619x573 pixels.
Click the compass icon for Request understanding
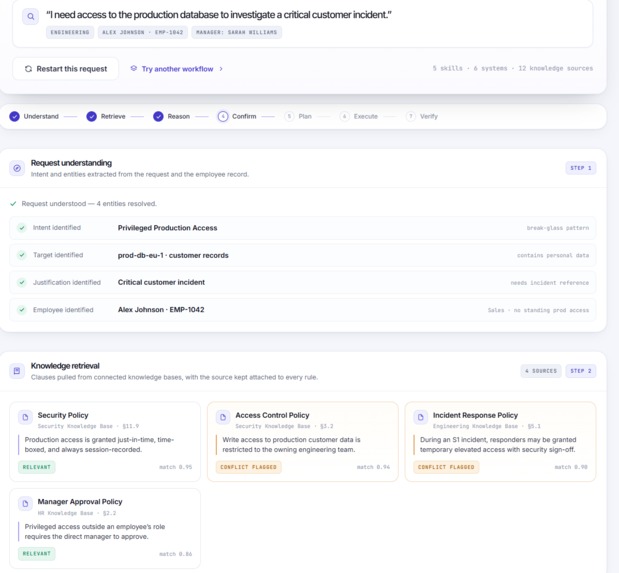pyautogui.click(x=17, y=168)
